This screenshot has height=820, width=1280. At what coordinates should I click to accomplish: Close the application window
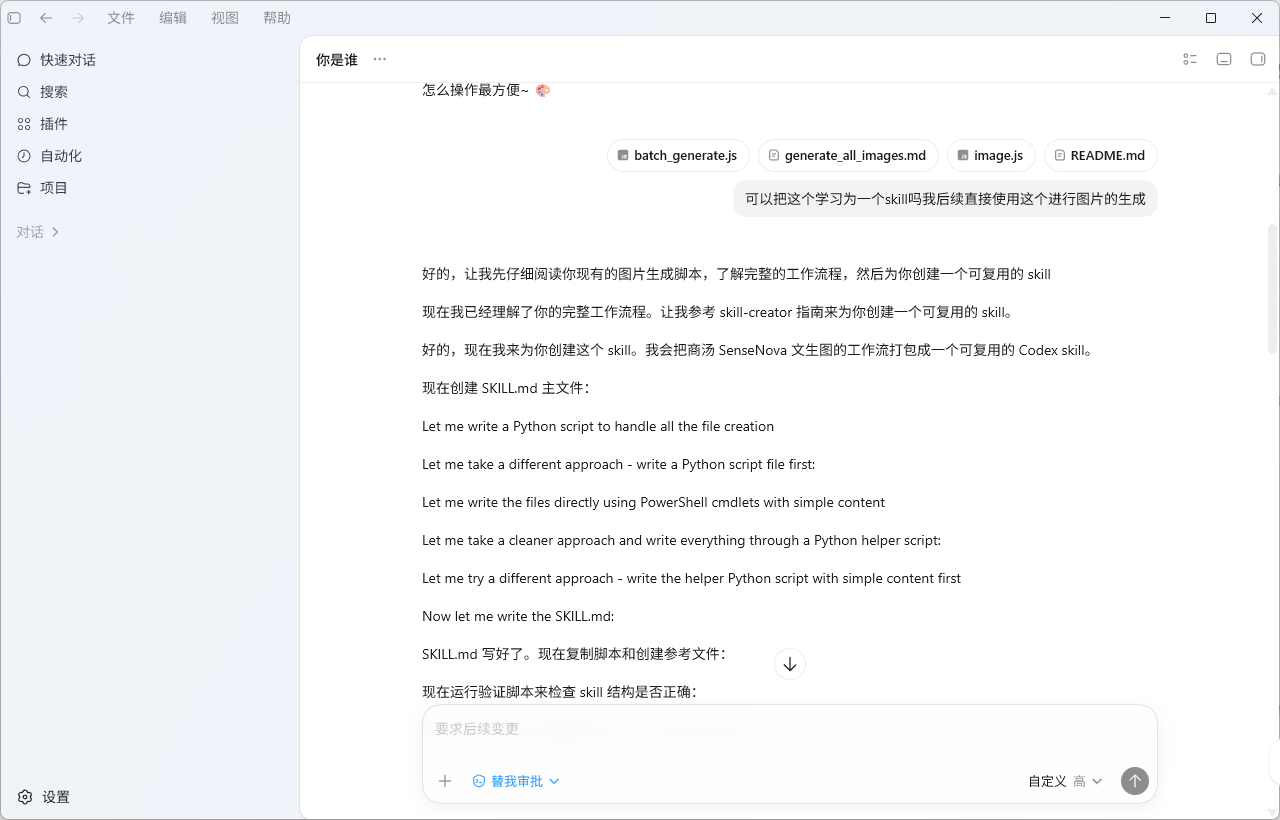[x=1257, y=18]
